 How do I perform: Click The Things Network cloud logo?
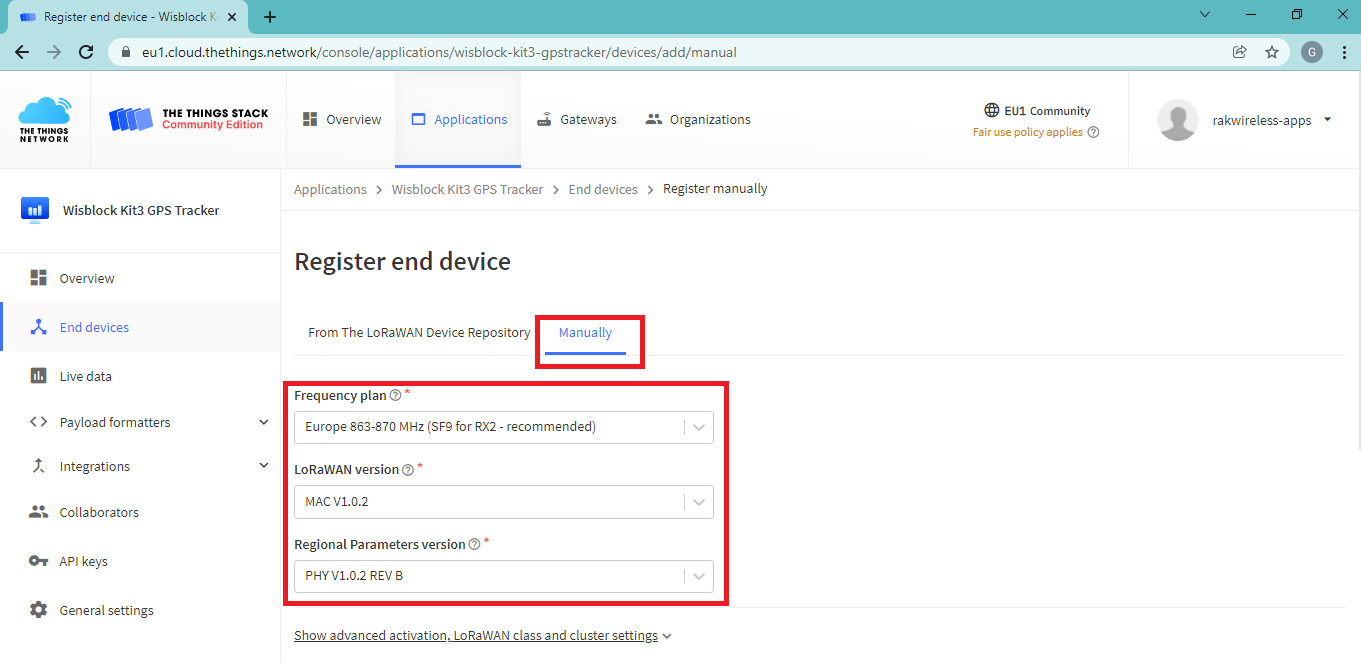tap(45, 119)
